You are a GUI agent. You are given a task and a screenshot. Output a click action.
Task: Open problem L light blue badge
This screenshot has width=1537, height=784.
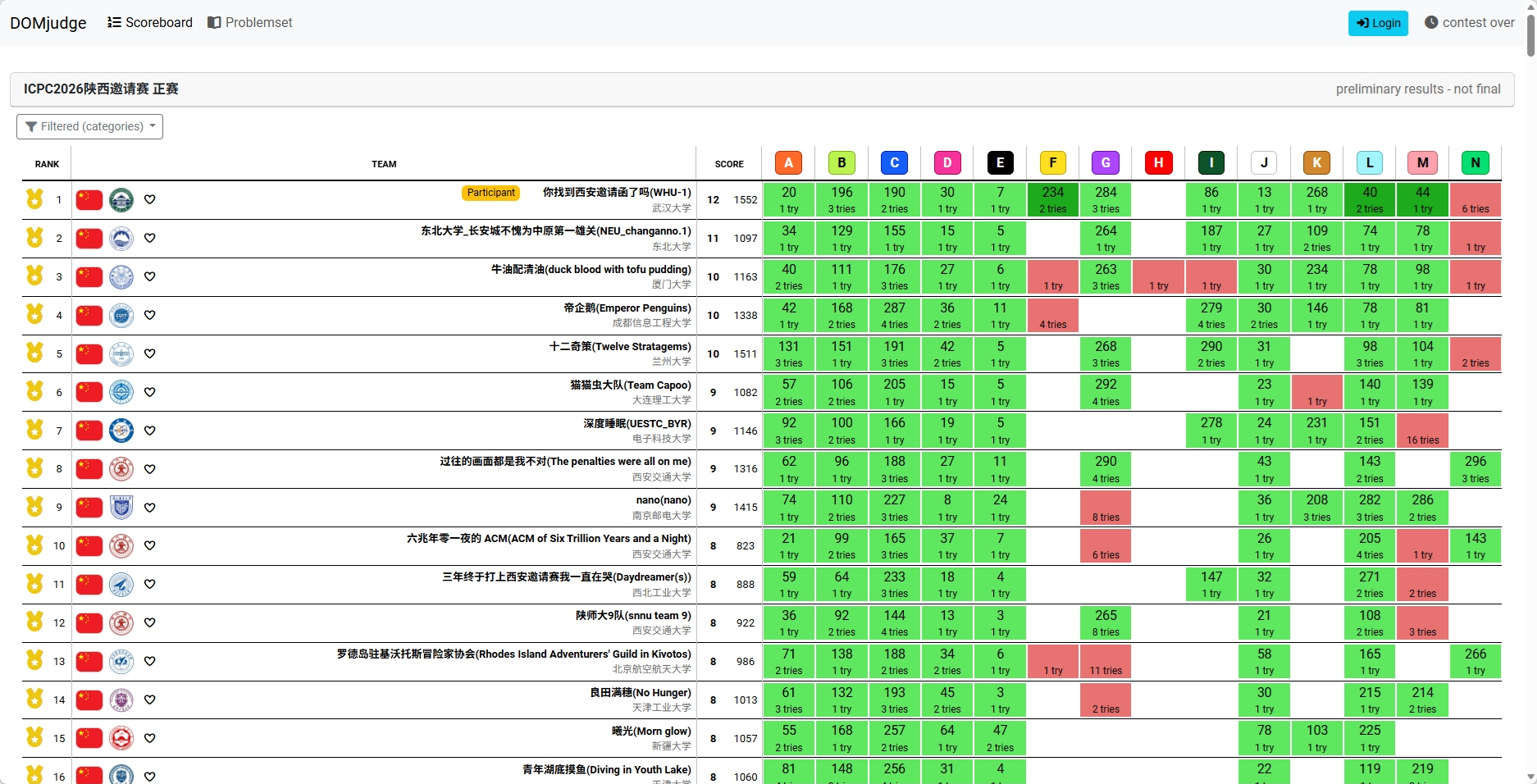1370,163
